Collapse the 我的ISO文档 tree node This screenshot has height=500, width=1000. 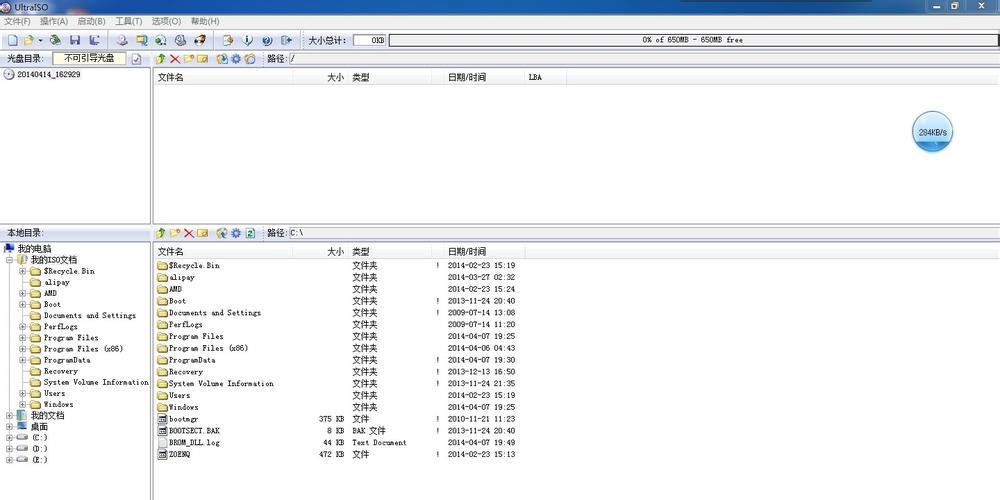(x=10, y=260)
